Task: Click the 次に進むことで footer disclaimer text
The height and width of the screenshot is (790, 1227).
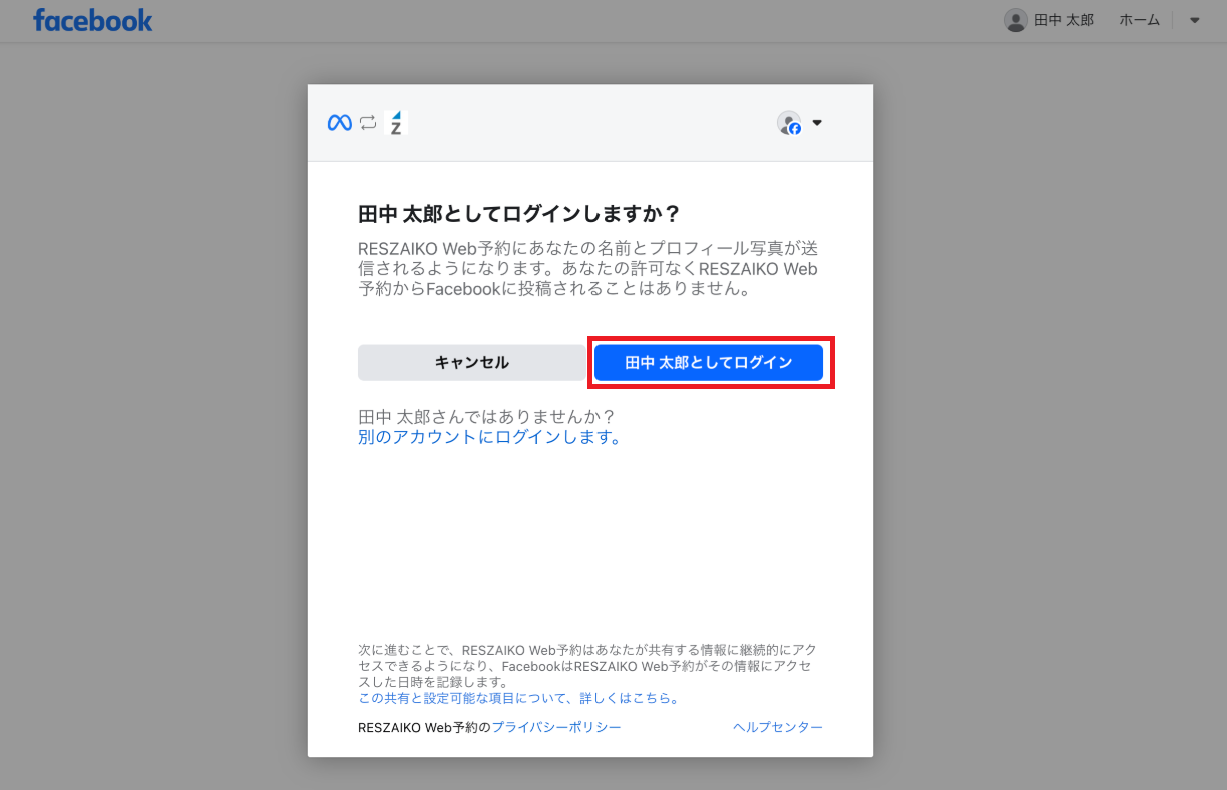Action: click(x=587, y=665)
